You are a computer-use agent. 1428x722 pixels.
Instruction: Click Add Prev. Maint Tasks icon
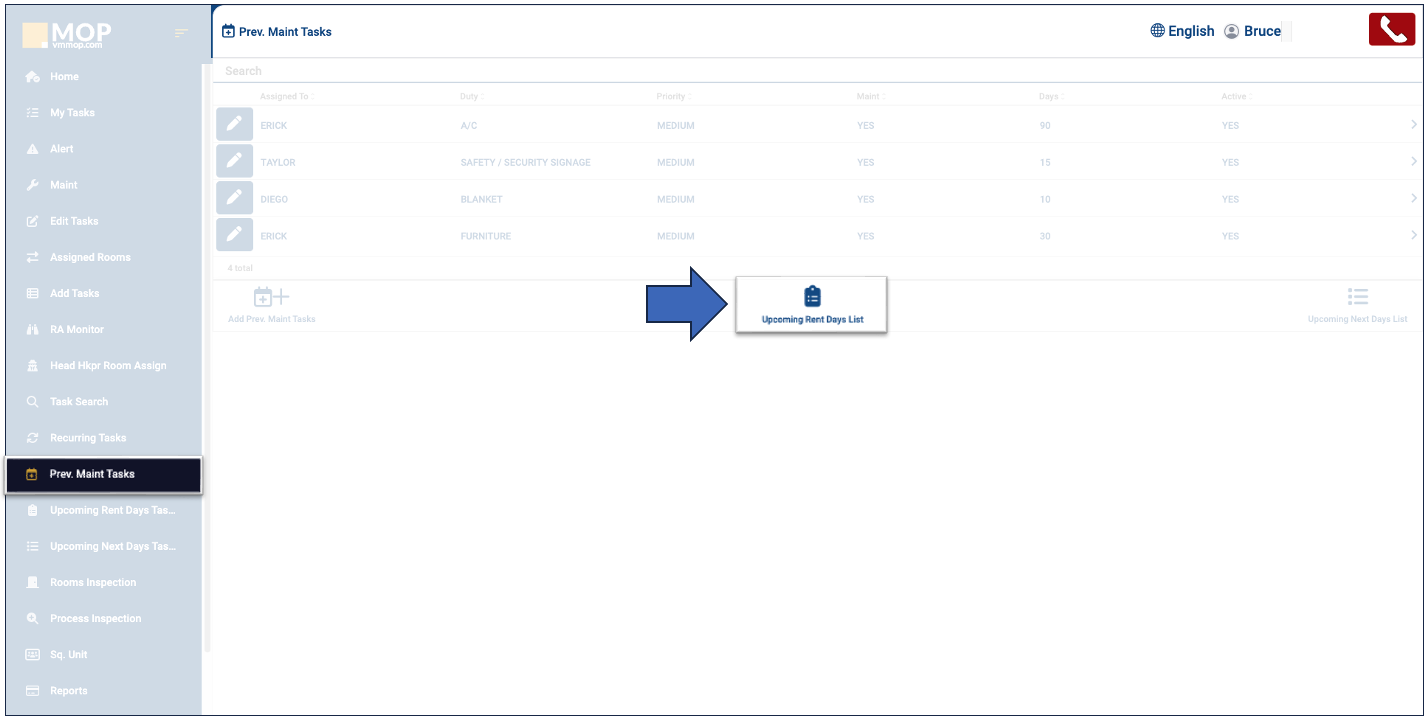(x=271, y=298)
